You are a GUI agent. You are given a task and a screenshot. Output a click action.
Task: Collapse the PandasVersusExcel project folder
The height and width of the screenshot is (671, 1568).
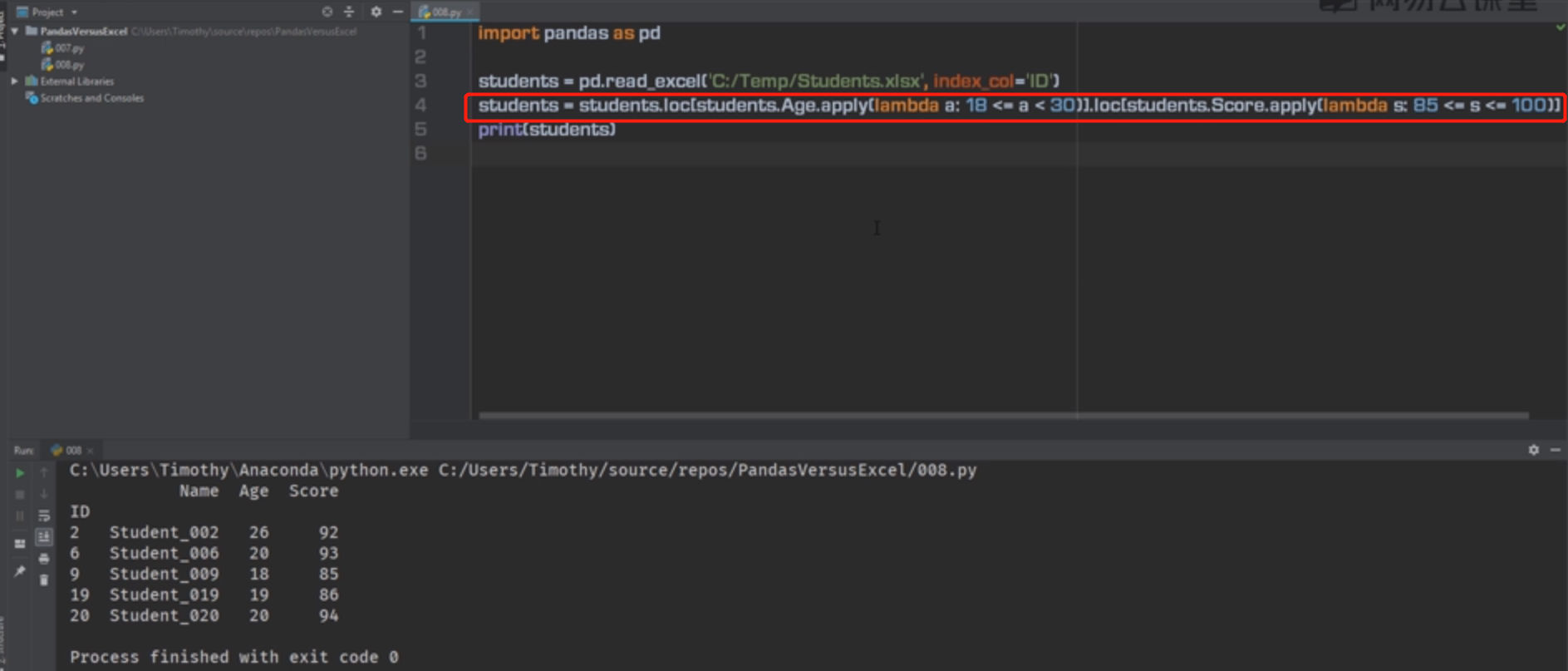point(15,31)
